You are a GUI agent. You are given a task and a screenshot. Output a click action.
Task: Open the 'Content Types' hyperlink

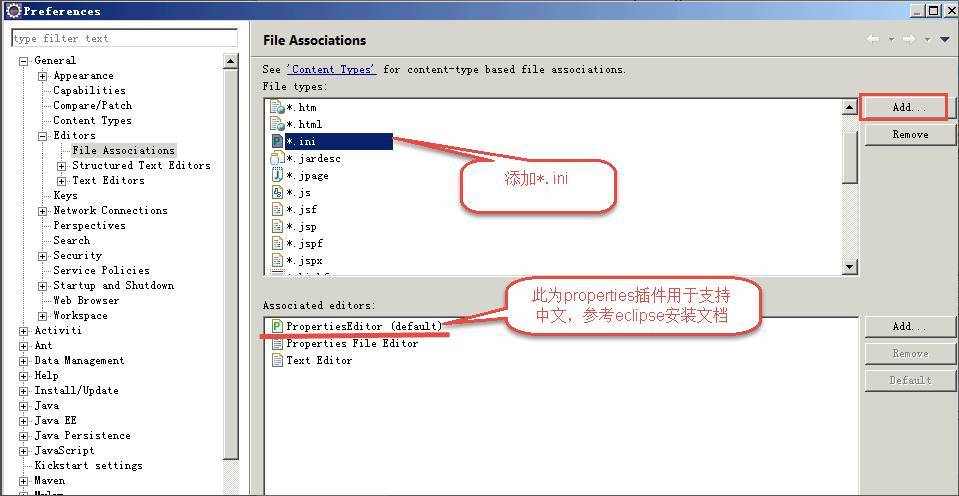331,70
